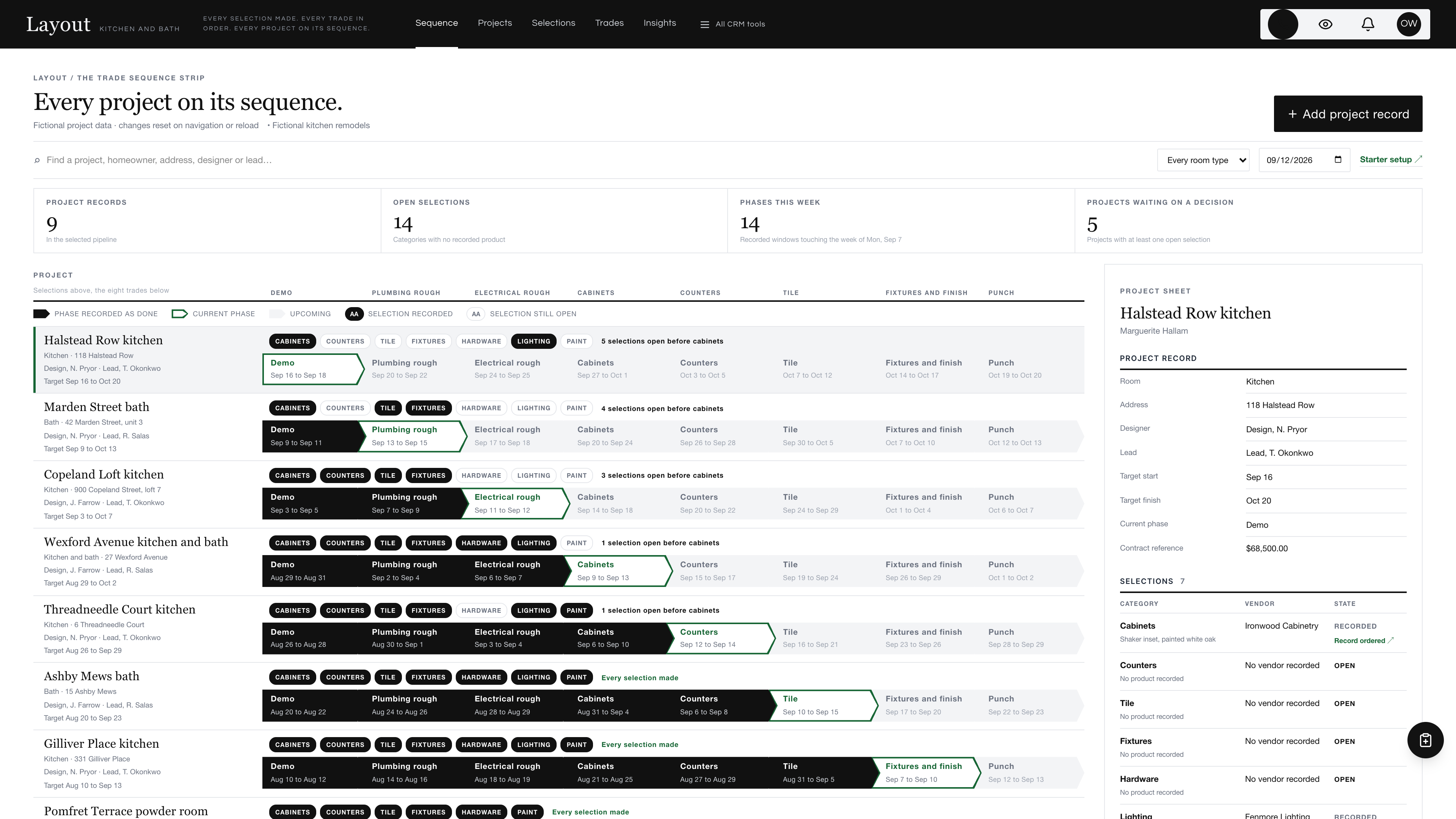Open the All CRM tools hamburger icon
The width and height of the screenshot is (1456, 819).
pyautogui.click(x=704, y=24)
